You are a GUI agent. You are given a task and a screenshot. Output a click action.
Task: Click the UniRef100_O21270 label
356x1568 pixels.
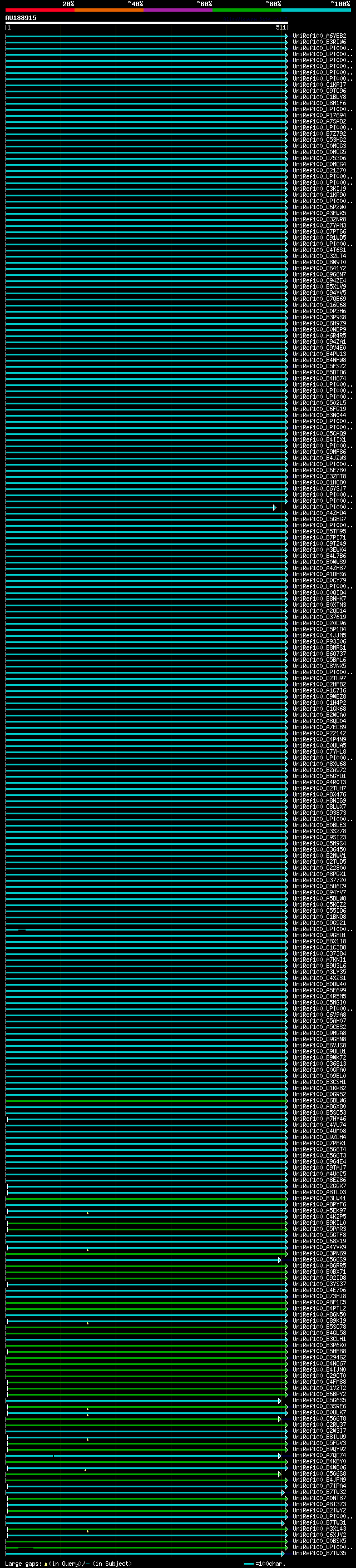pyautogui.click(x=319, y=170)
